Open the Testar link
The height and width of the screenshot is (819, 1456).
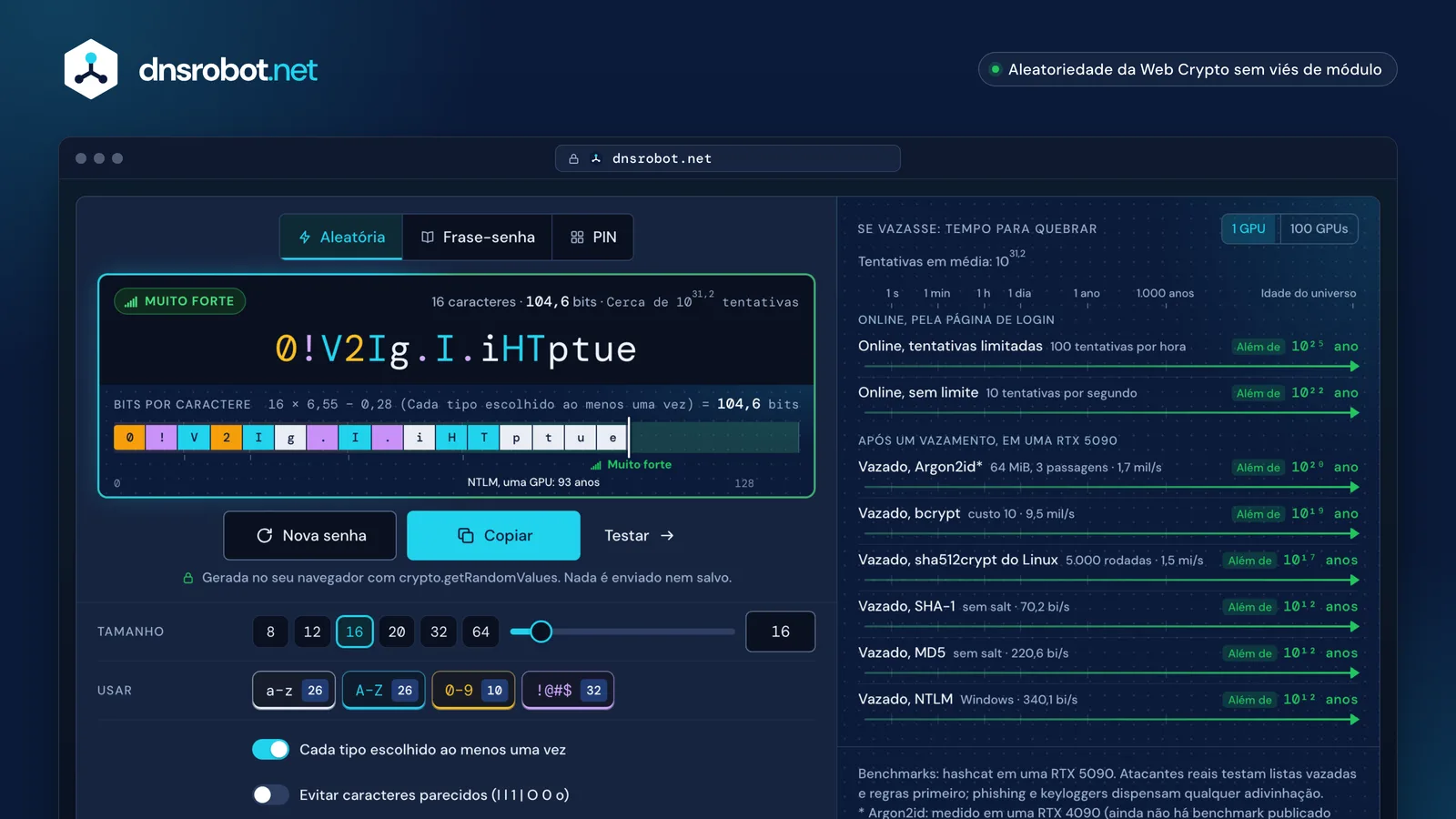pyautogui.click(x=639, y=536)
